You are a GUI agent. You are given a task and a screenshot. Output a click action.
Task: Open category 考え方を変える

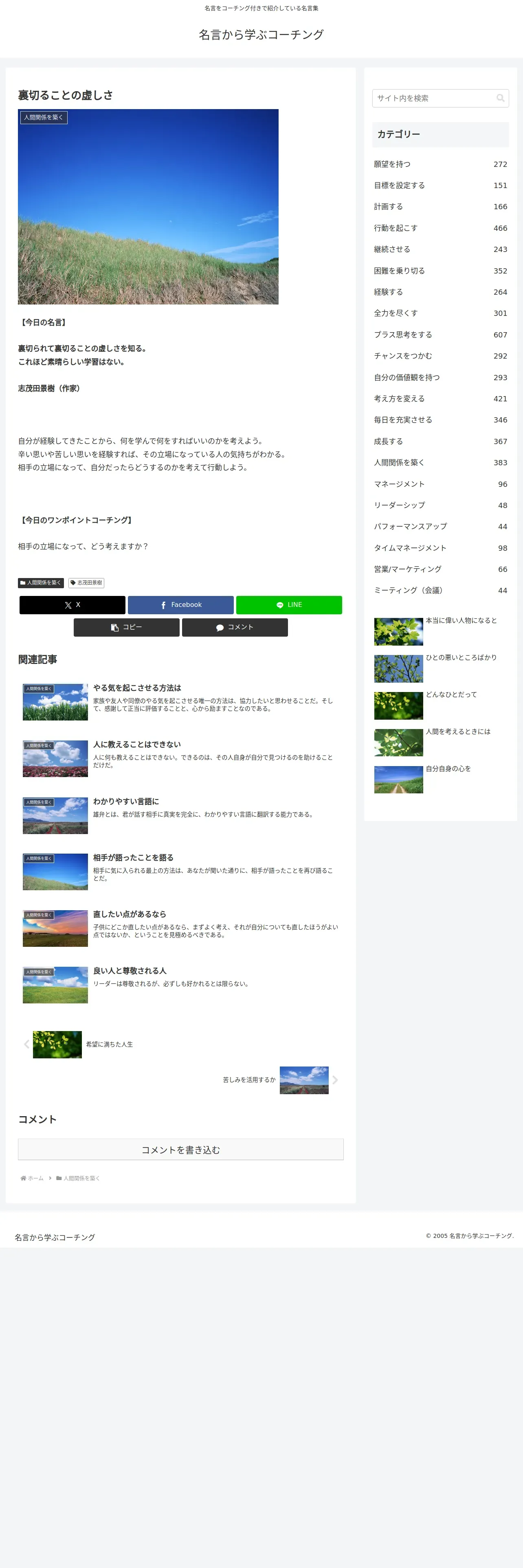[440, 399]
